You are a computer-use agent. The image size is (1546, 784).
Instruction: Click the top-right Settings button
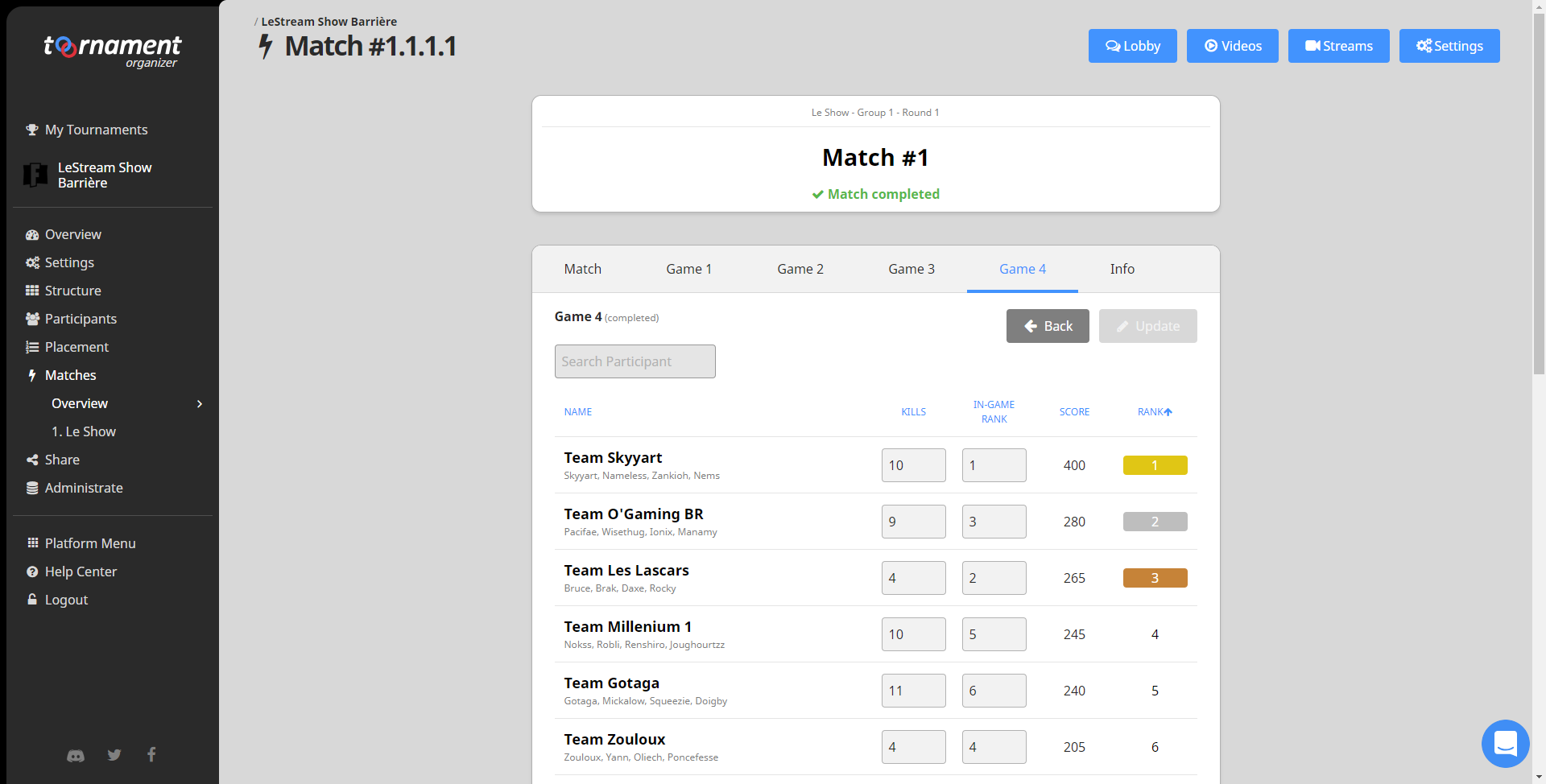1449,46
